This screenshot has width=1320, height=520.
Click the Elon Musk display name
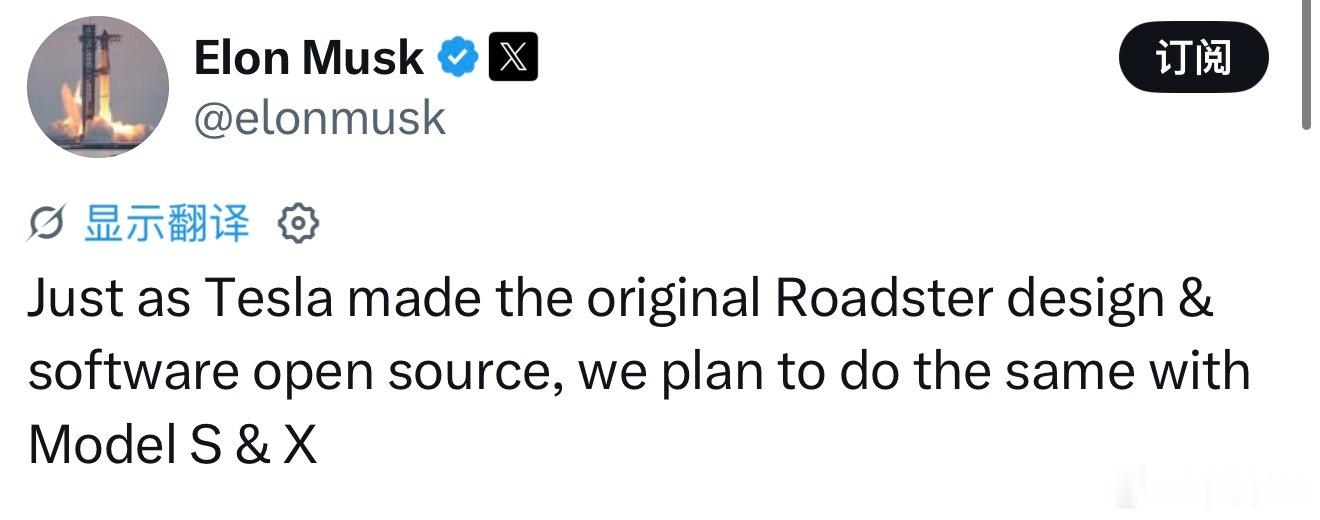point(308,58)
